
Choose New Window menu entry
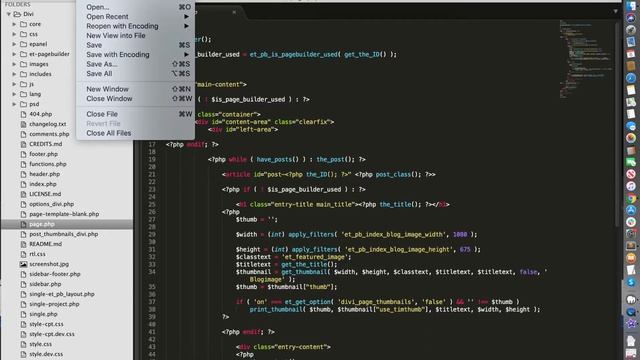pos(135,89)
